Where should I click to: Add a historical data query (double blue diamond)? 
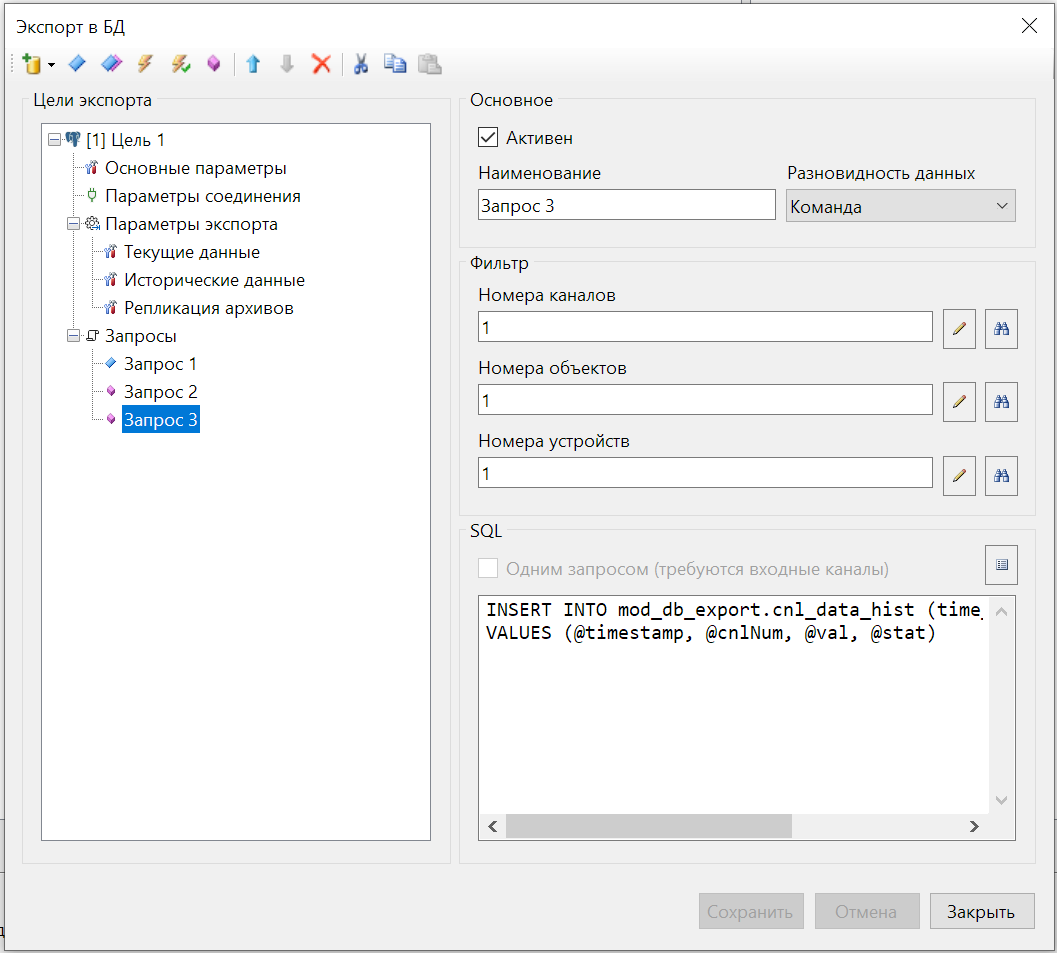[111, 63]
